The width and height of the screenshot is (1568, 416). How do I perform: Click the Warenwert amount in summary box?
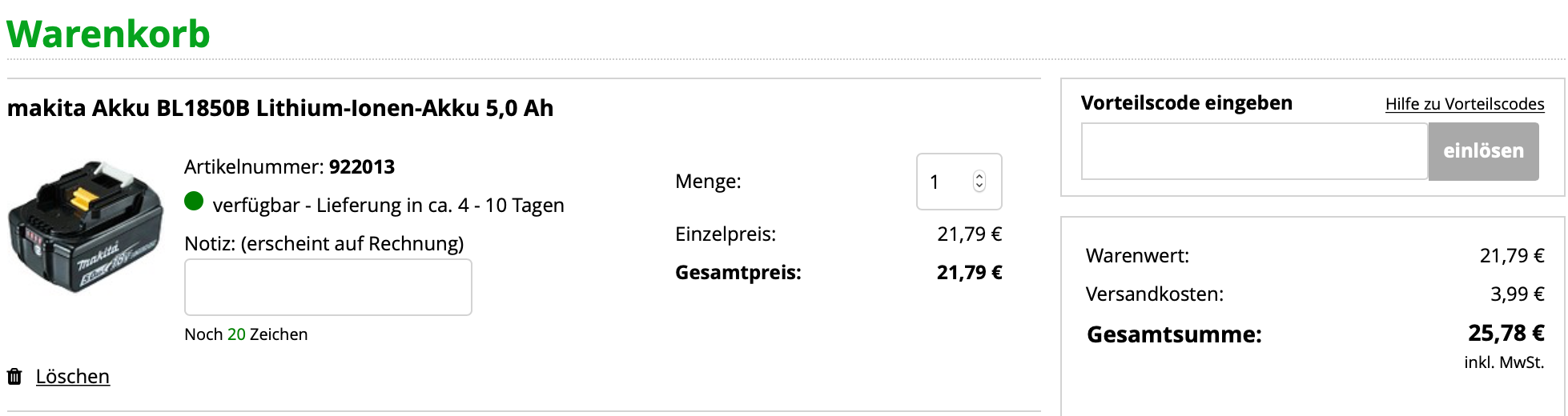(1511, 256)
